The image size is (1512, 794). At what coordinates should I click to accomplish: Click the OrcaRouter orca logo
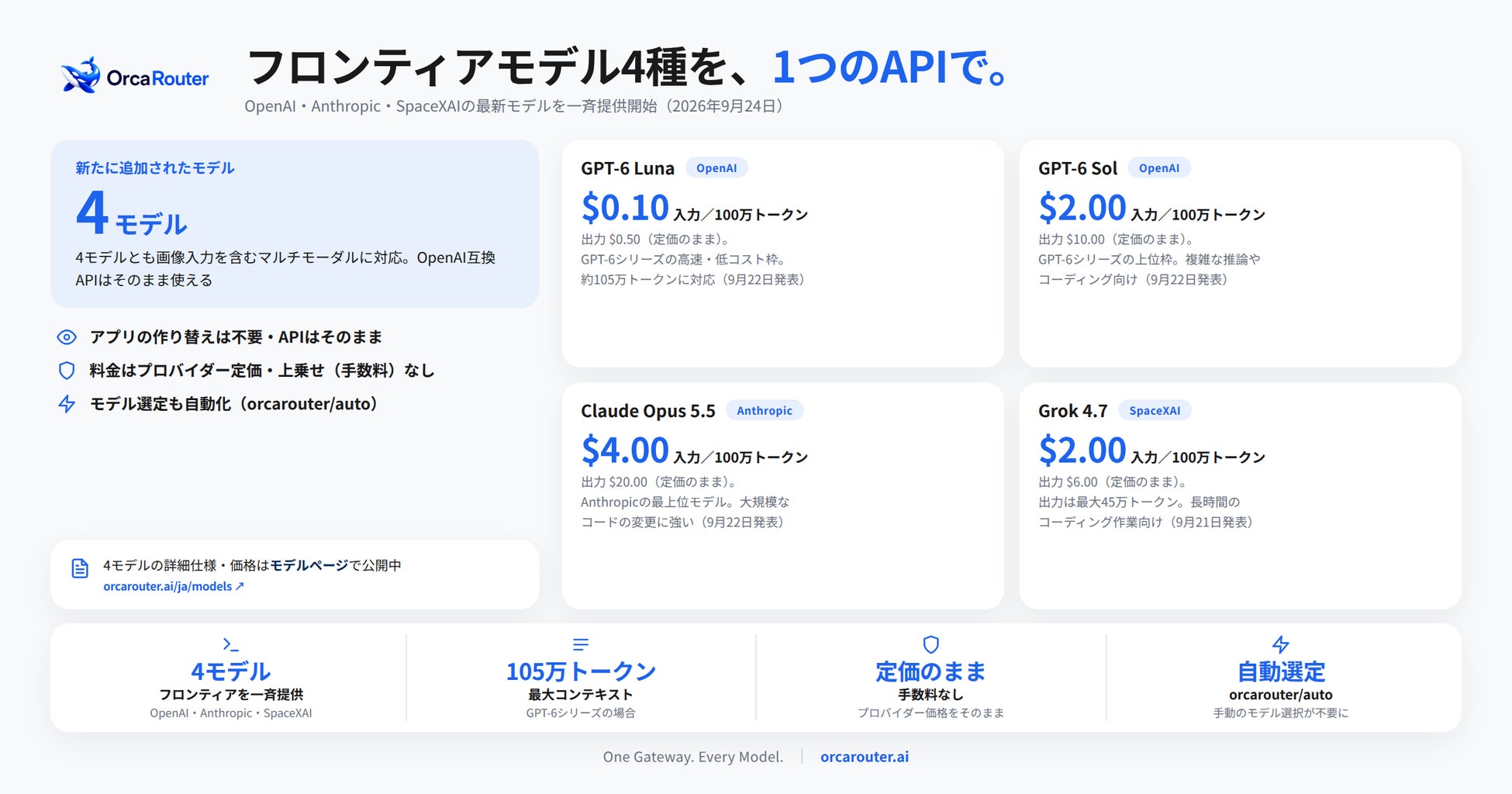click(81, 76)
